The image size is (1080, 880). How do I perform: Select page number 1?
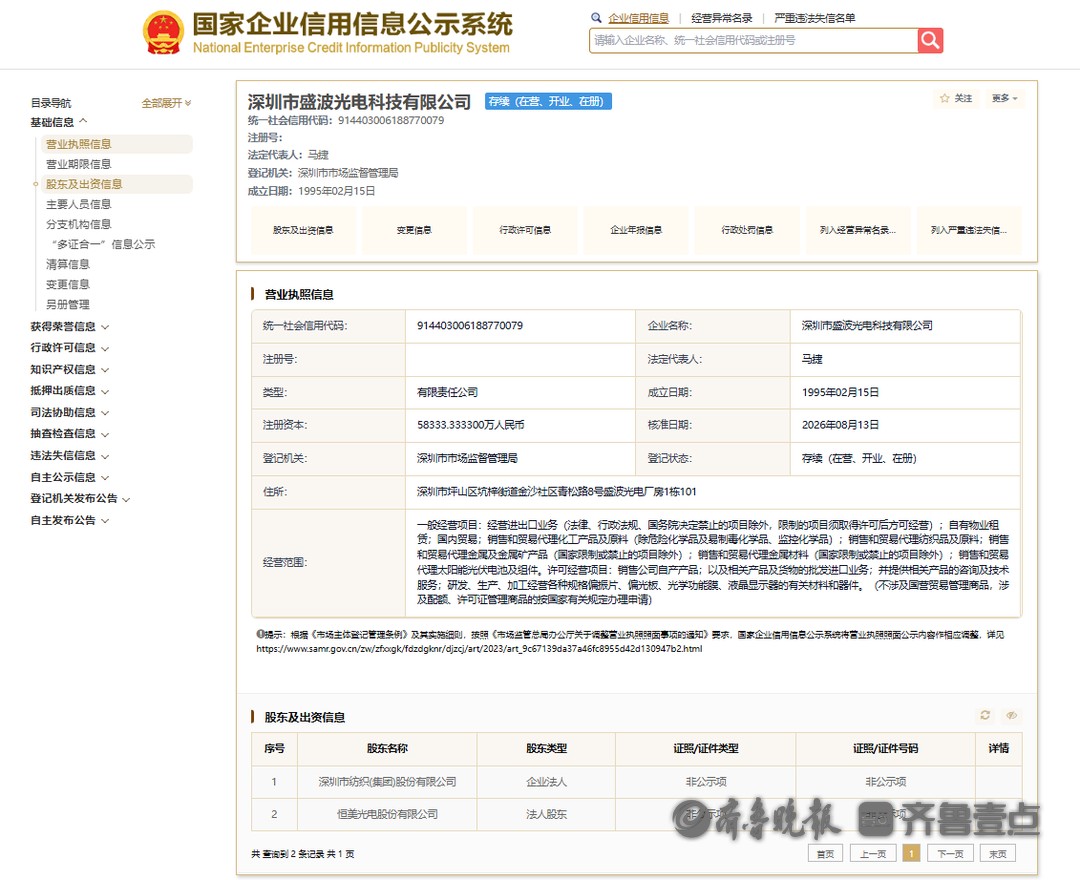[x=911, y=854]
